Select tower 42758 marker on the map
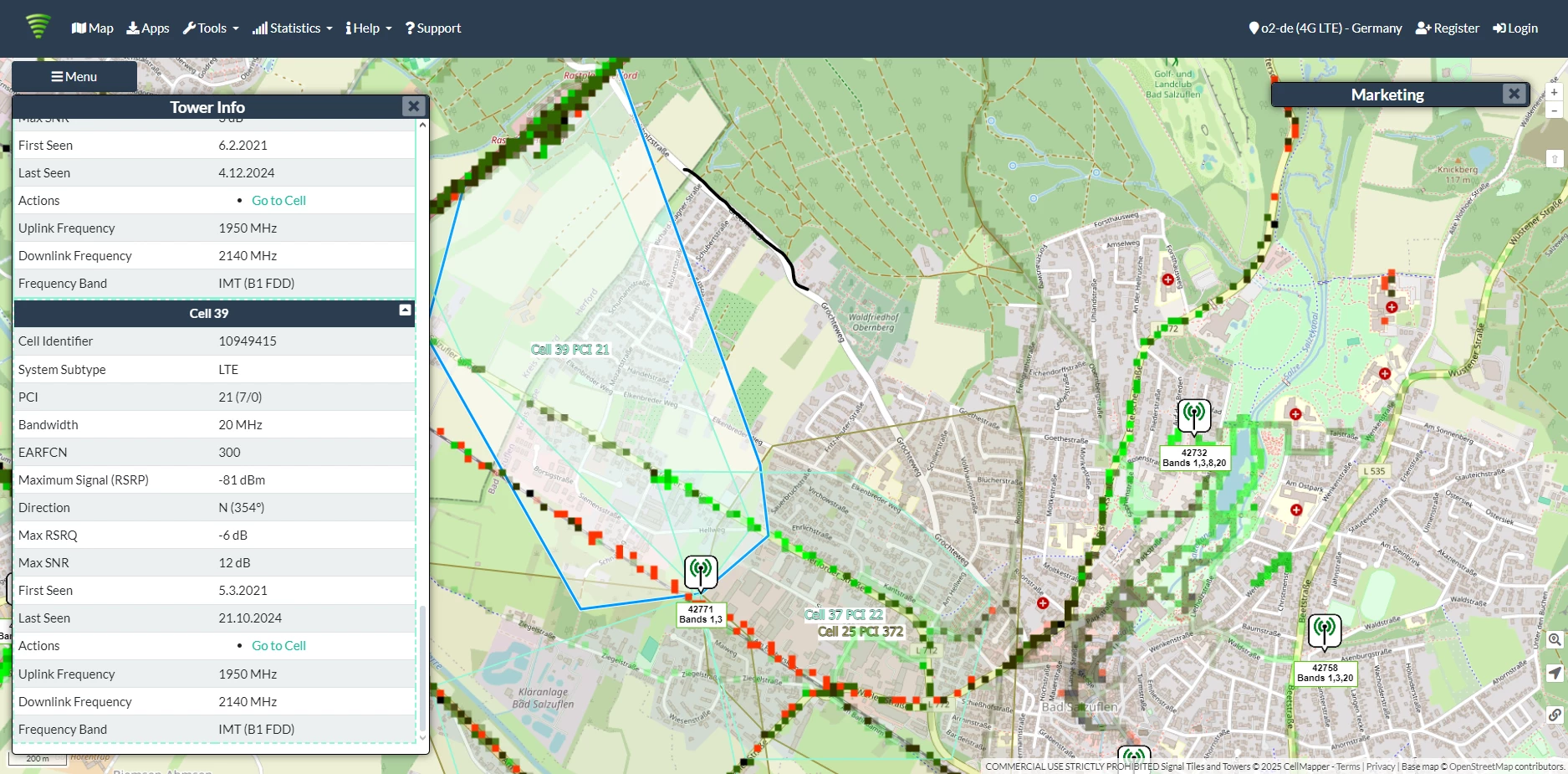 pos(1325,630)
